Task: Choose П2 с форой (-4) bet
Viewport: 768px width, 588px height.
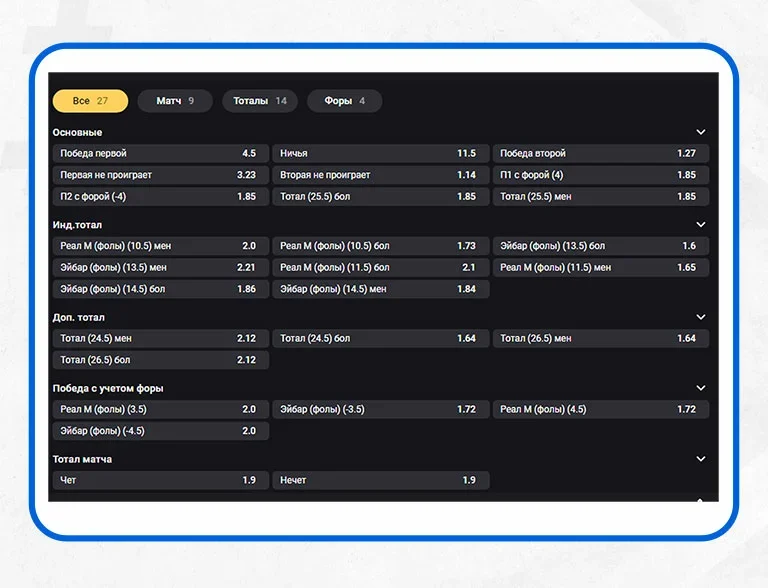Action: pos(161,196)
